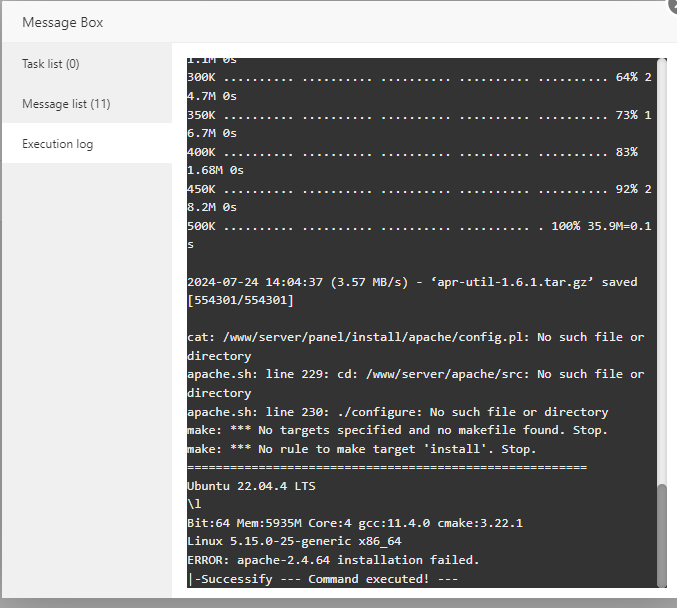Click the 'ERROR: apache-2.4.64 installation failed.' line
The width and height of the screenshot is (677, 608).
click(x=333, y=560)
